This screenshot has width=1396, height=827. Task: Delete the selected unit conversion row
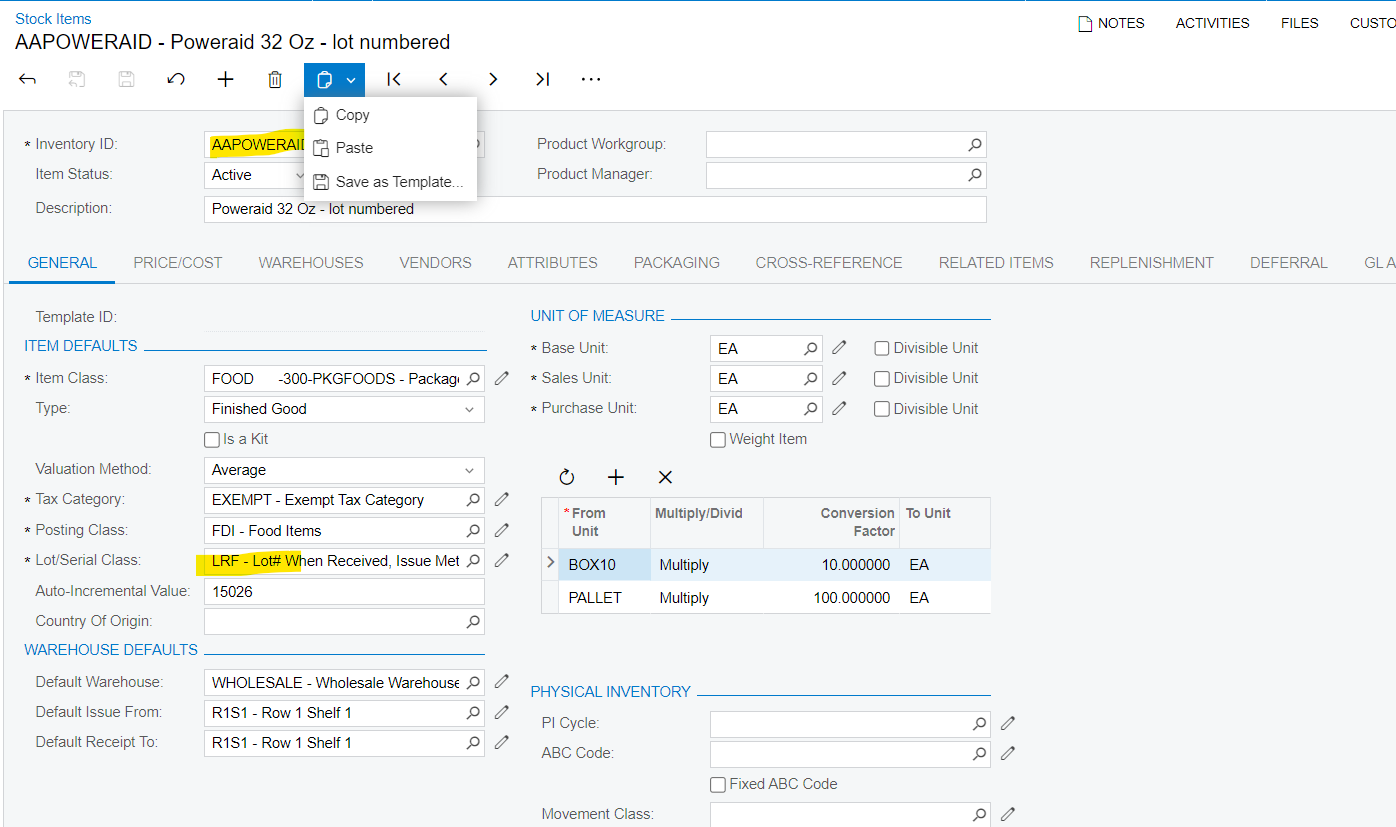coord(665,477)
